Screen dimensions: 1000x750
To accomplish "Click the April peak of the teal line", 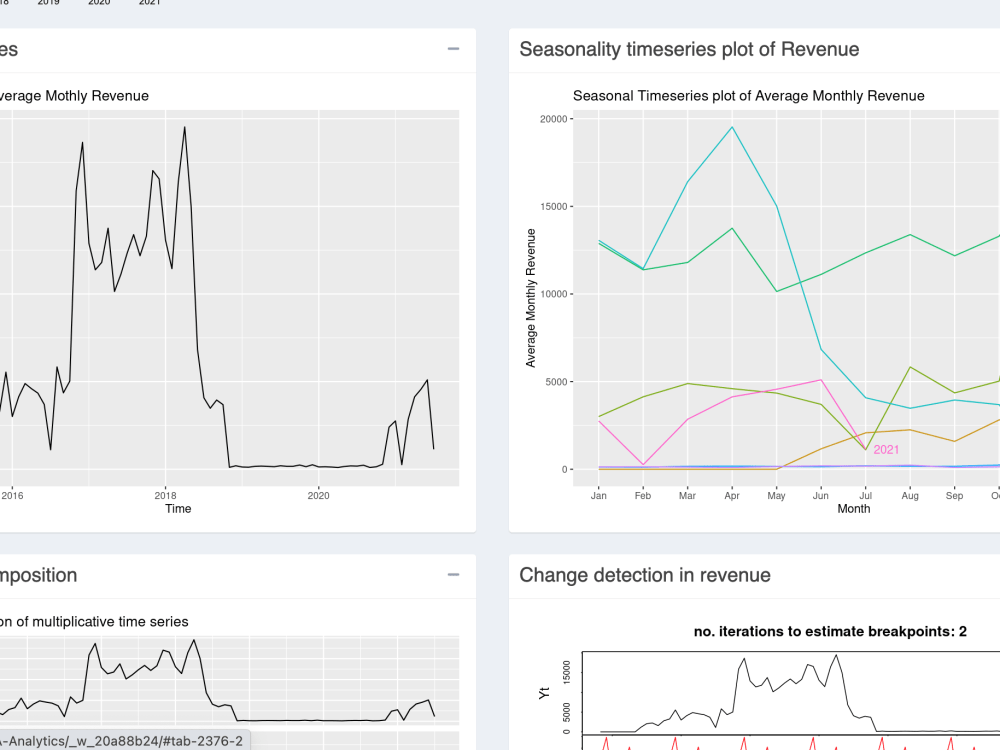I will tap(732, 127).
